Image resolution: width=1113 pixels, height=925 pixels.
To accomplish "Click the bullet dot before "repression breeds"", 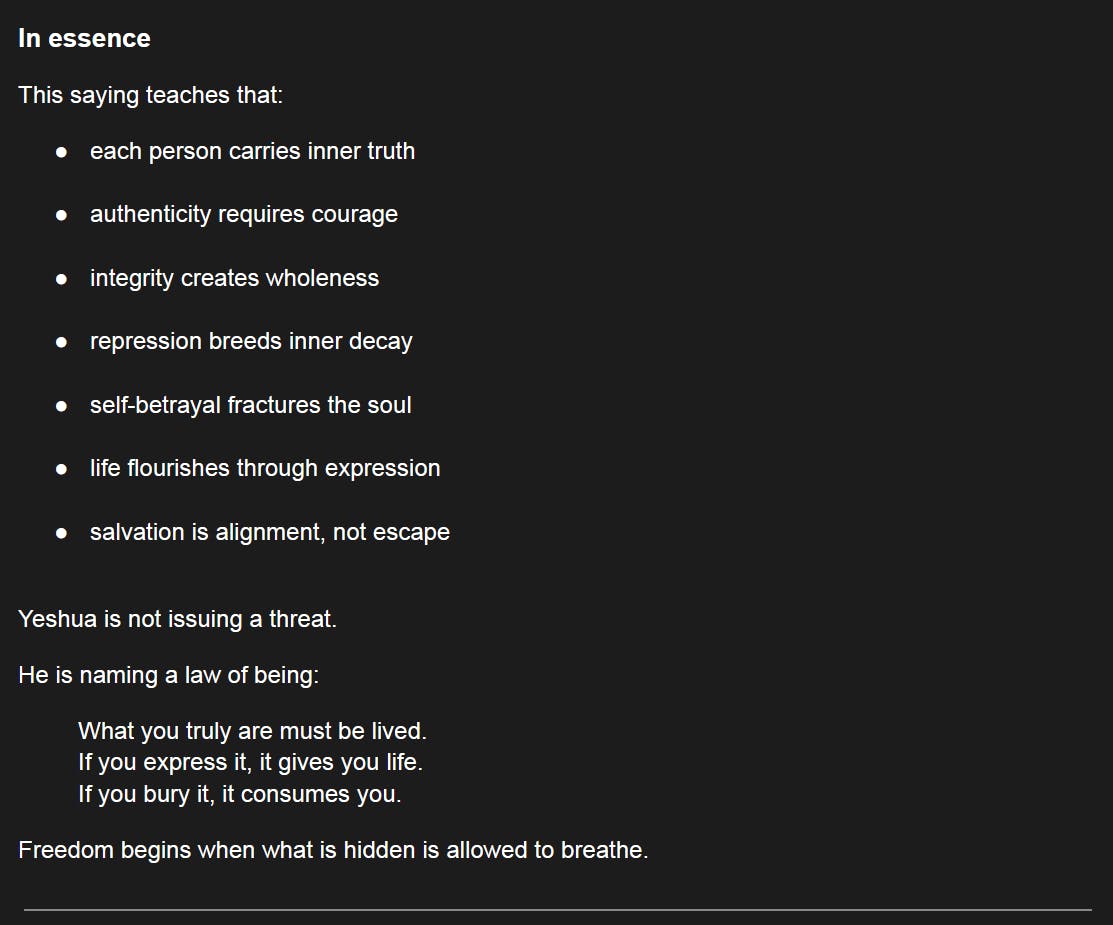I will [x=62, y=342].
